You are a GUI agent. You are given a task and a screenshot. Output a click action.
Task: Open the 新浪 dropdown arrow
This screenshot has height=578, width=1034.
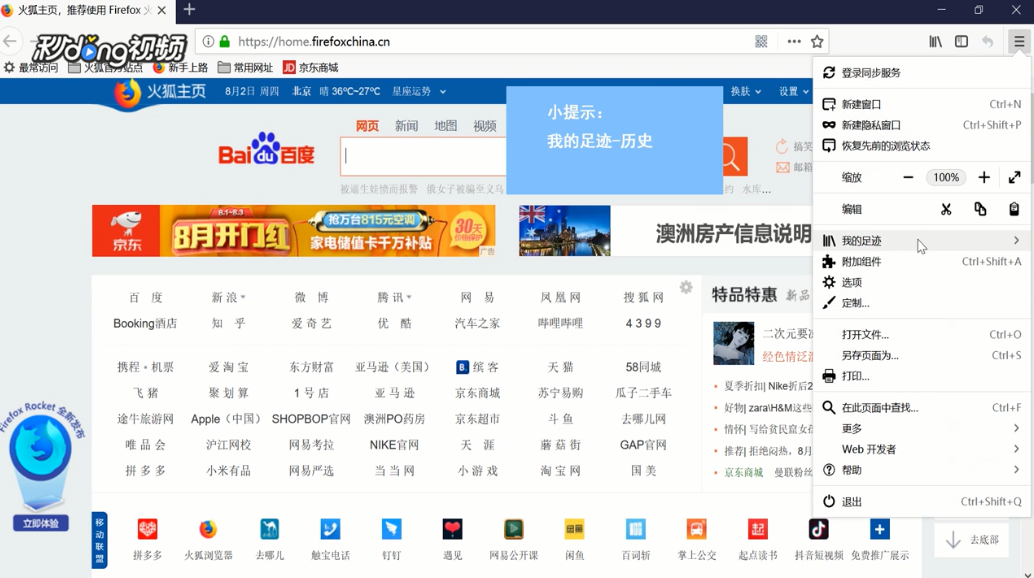(243, 298)
